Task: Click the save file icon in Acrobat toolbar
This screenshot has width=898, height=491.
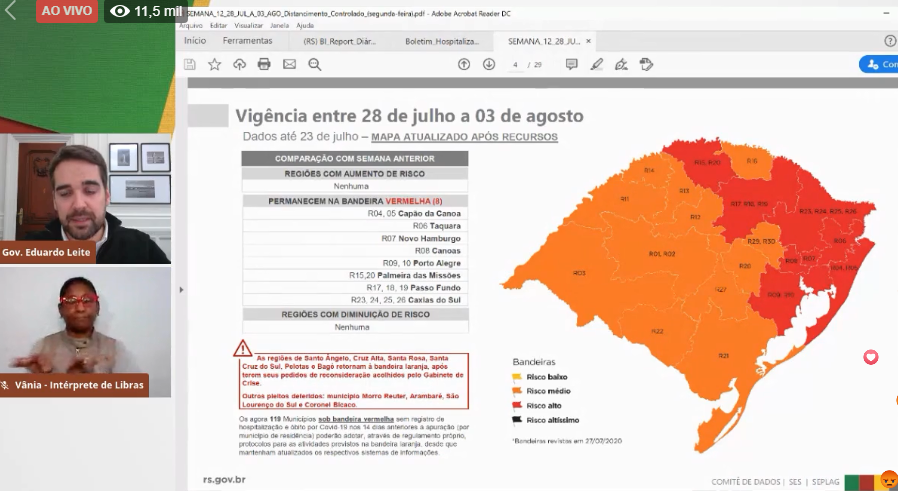Action: 190,64
